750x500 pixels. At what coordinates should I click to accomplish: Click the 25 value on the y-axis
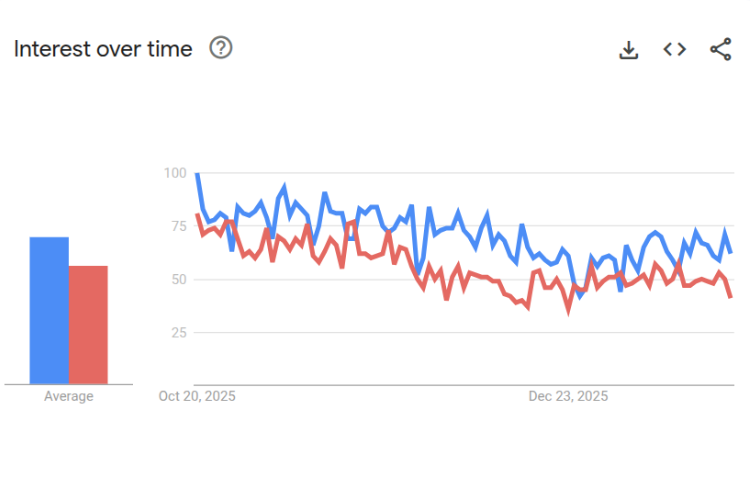[x=178, y=332]
